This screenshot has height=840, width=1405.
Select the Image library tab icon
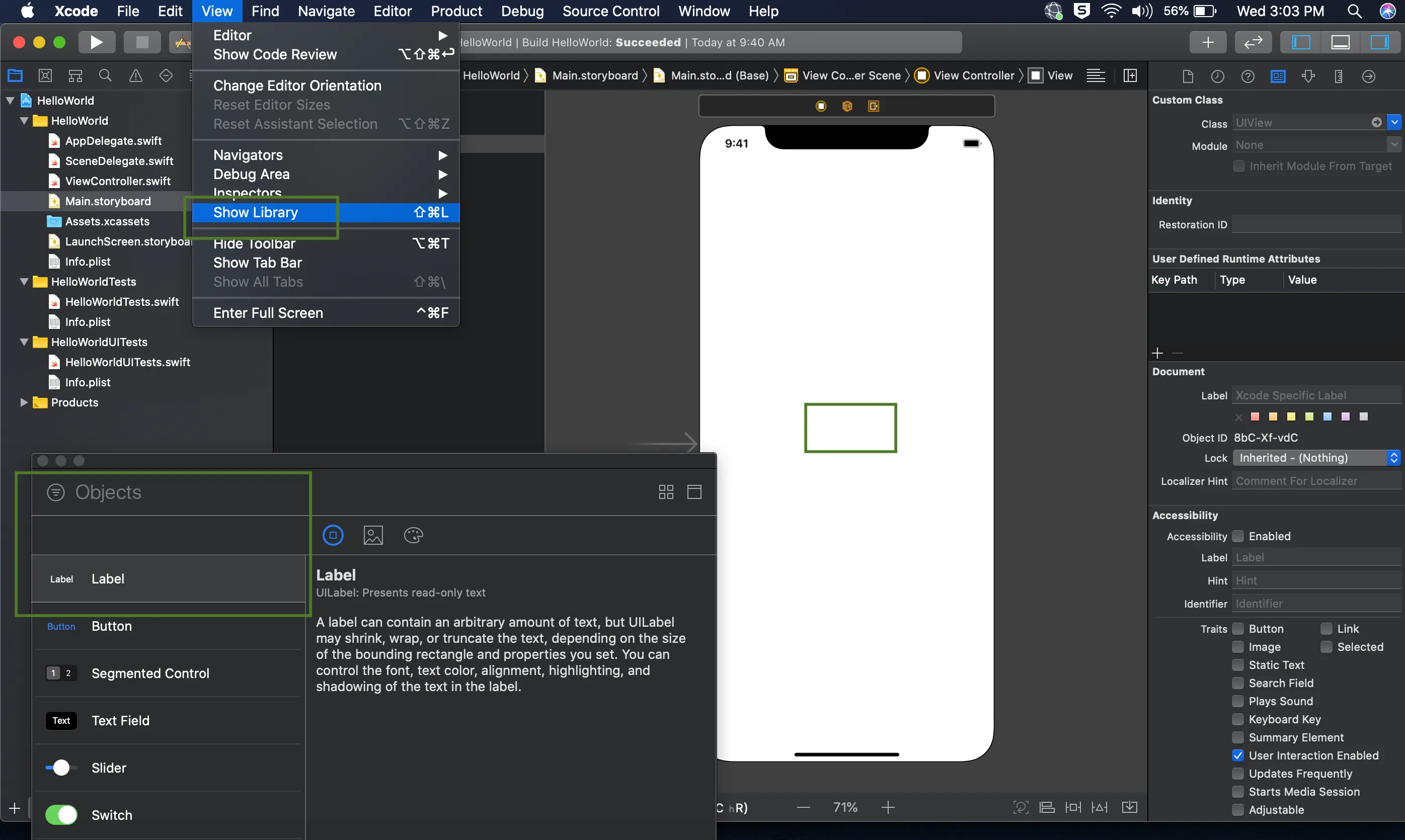click(x=372, y=535)
